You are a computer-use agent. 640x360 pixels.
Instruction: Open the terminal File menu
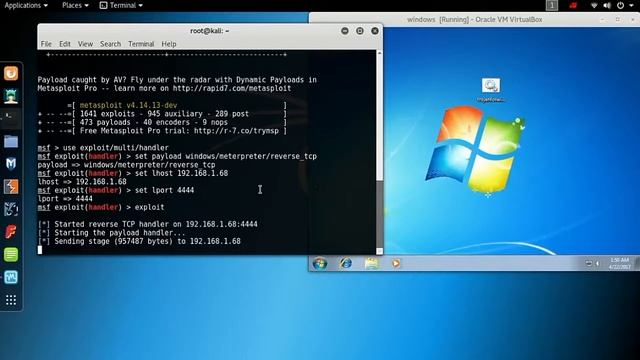click(x=46, y=44)
